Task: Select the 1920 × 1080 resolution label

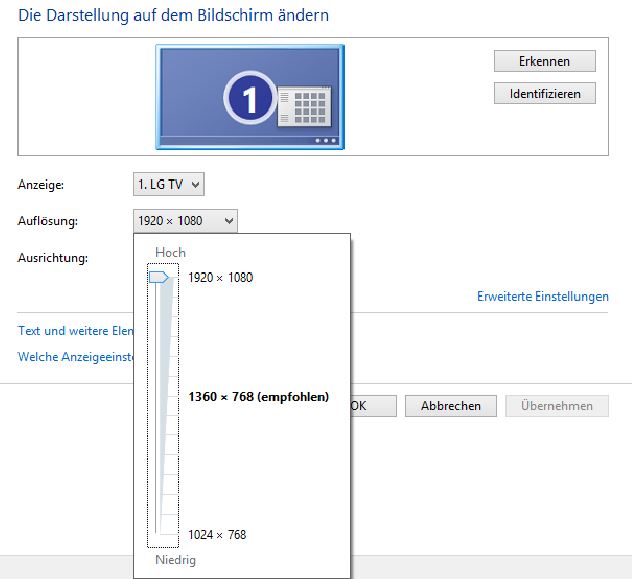Action: pyautogui.click(x=220, y=278)
